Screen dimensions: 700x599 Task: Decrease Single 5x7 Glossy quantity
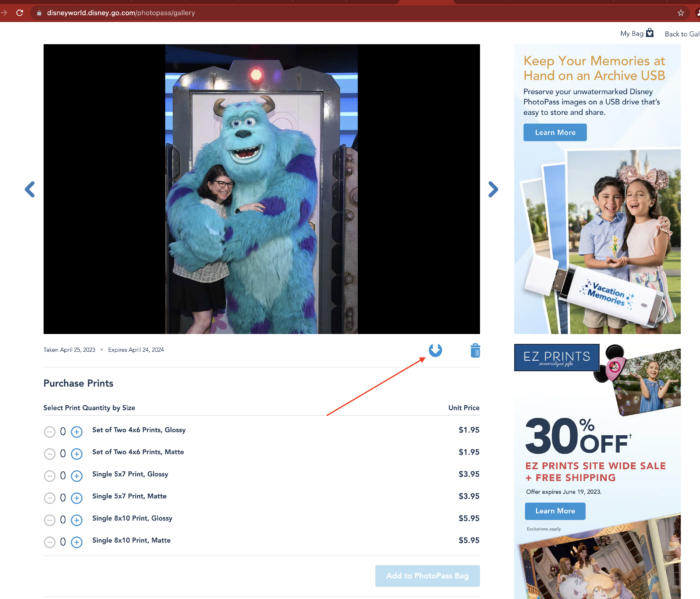[50, 476]
